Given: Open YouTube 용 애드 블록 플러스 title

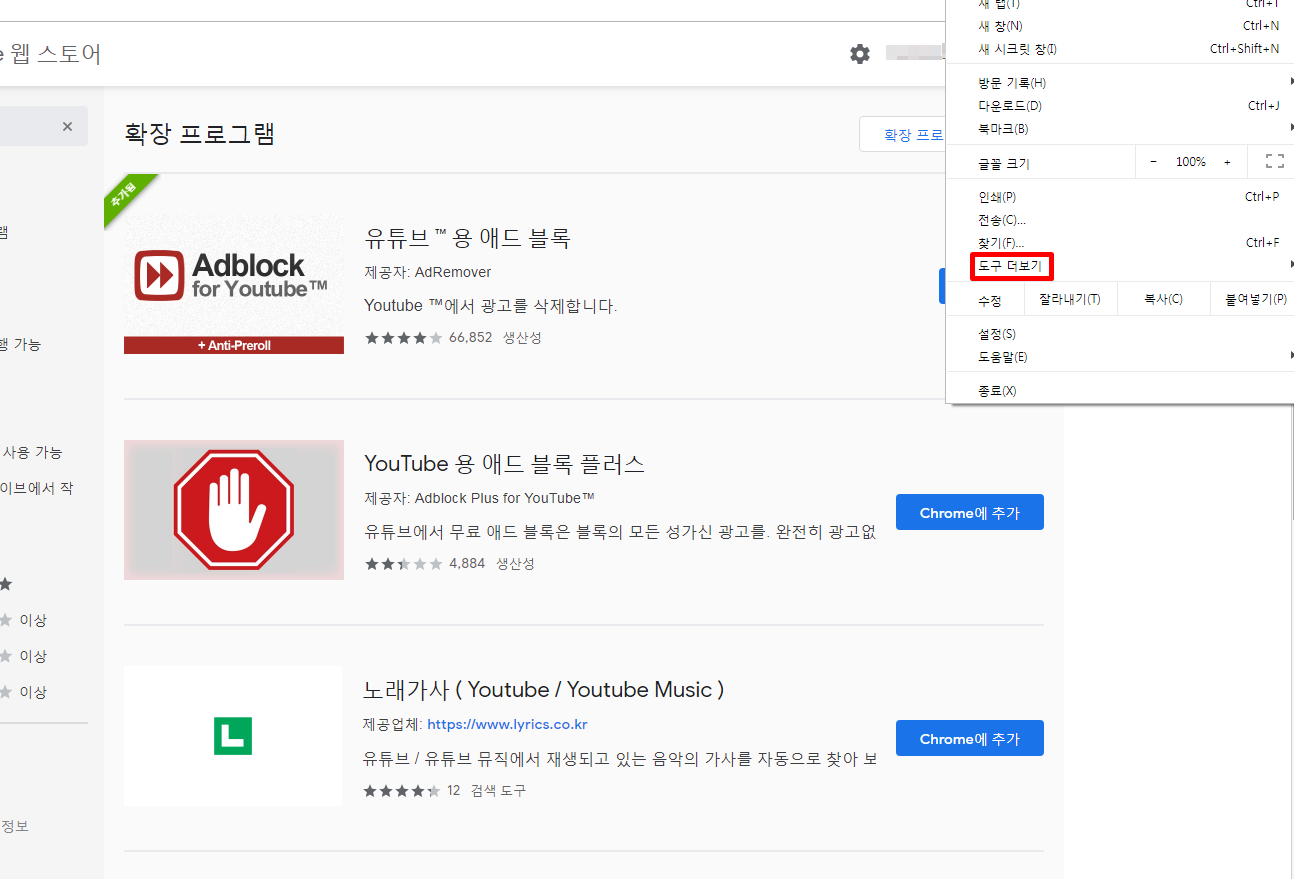Looking at the screenshot, I should [504, 464].
